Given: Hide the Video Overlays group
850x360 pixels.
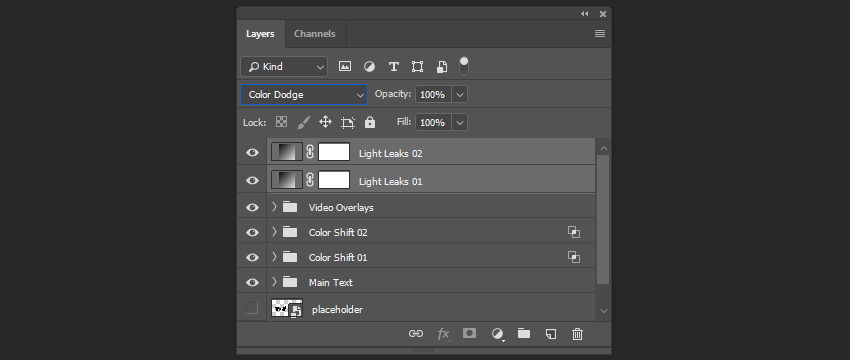Looking at the screenshot, I should coord(252,208).
